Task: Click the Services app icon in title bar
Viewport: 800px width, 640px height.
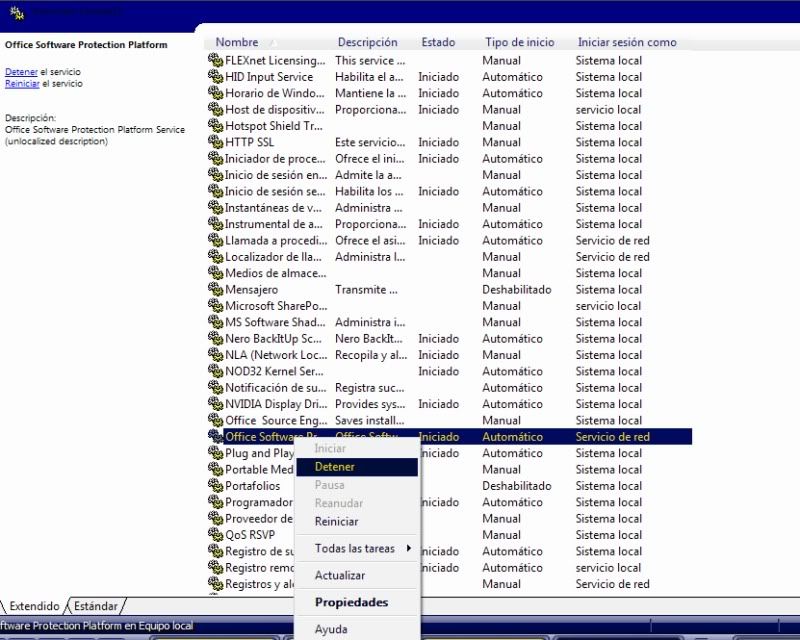Action: pyautogui.click(x=17, y=13)
